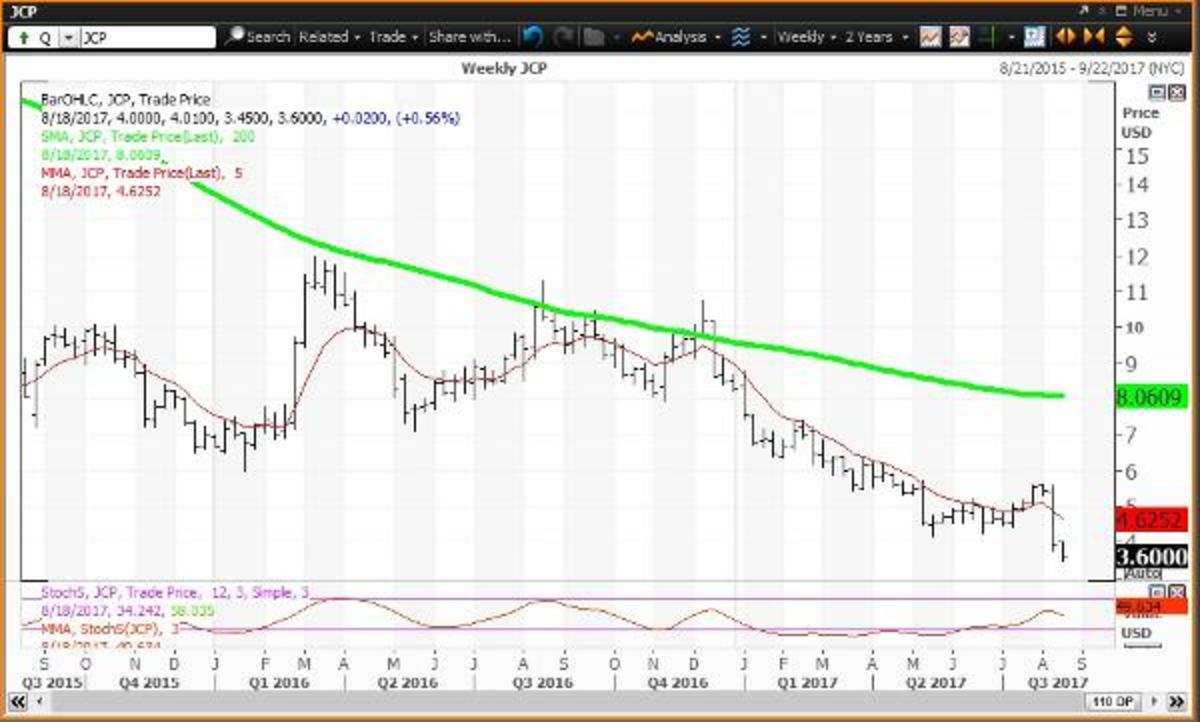
Task: Expand the chart type dropdown arrow
Action: (x=1011, y=37)
